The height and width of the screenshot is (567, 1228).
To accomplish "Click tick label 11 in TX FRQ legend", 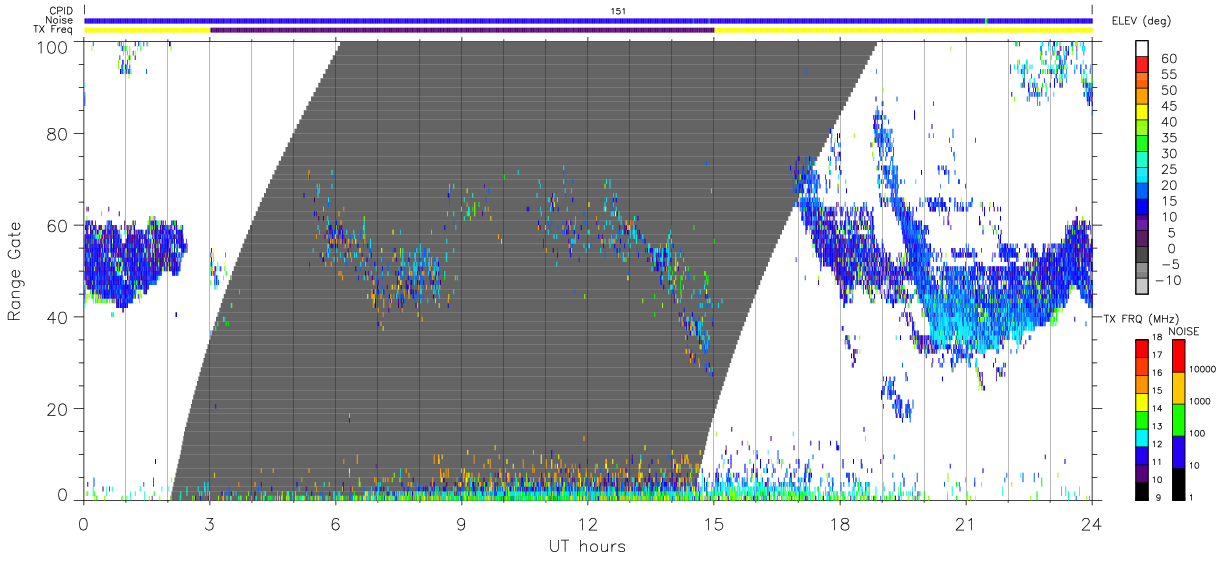I will coord(1157,462).
